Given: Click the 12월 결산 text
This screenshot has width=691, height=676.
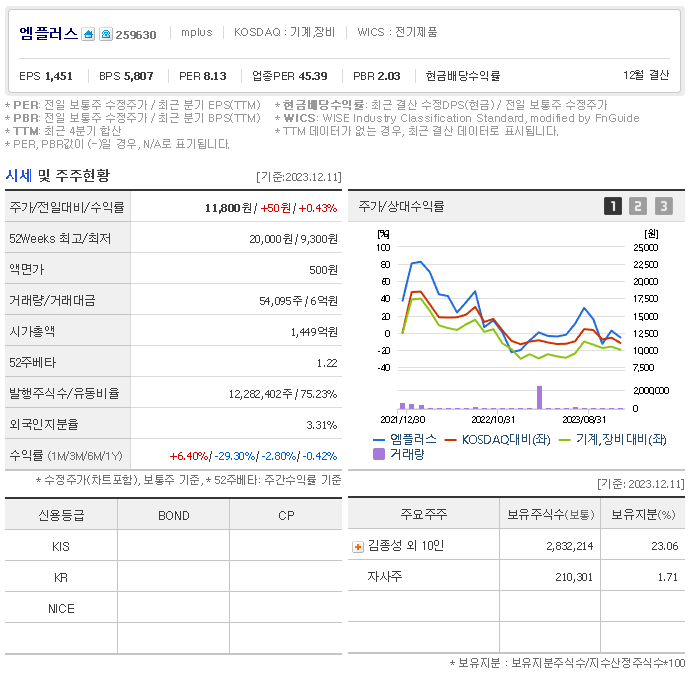Looking at the screenshot, I should click(646, 75).
